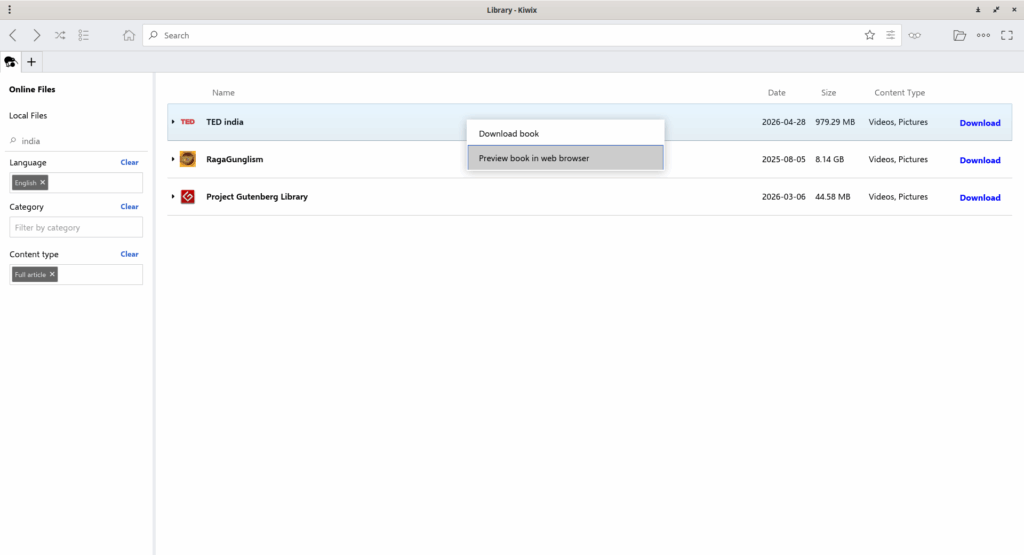Click the RagaGunglism book icon

[187, 159]
